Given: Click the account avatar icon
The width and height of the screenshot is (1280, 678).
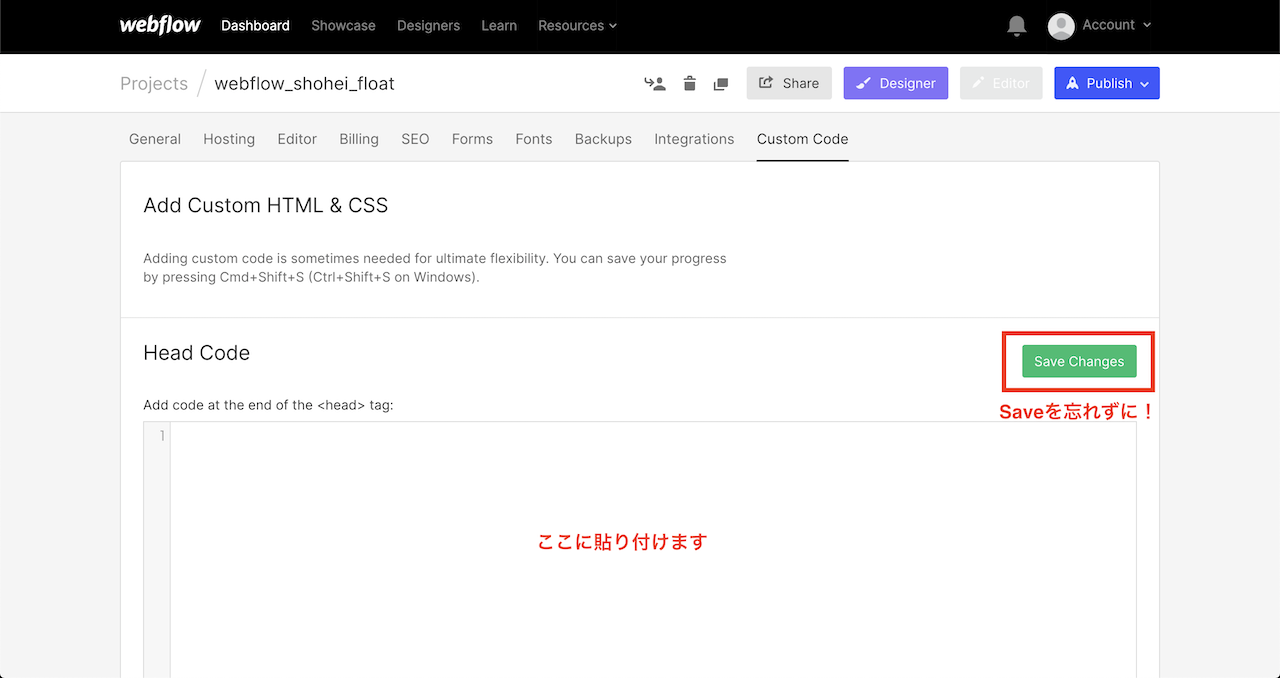Looking at the screenshot, I should click(1061, 26).
